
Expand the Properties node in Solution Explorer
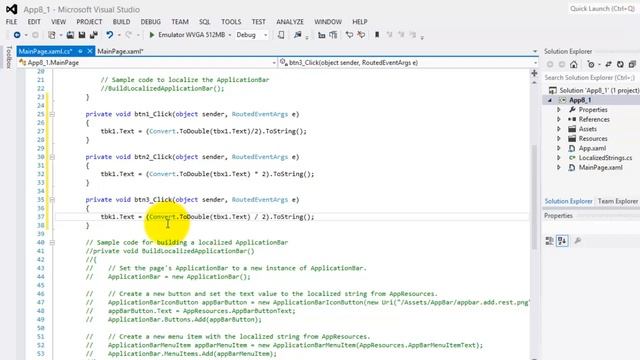pos(559,110)
